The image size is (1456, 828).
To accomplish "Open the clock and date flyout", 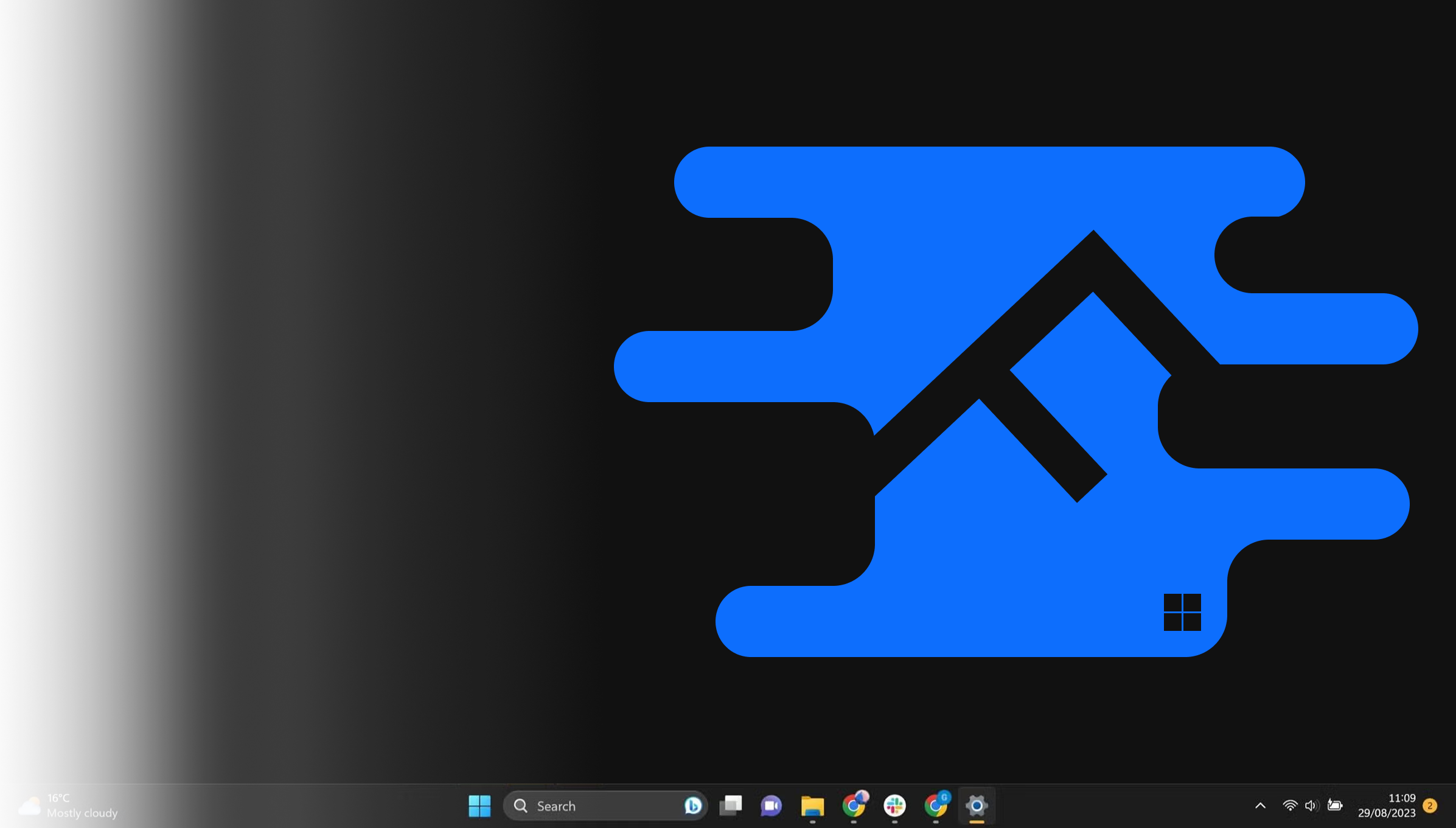I will tap(1387, 805).
